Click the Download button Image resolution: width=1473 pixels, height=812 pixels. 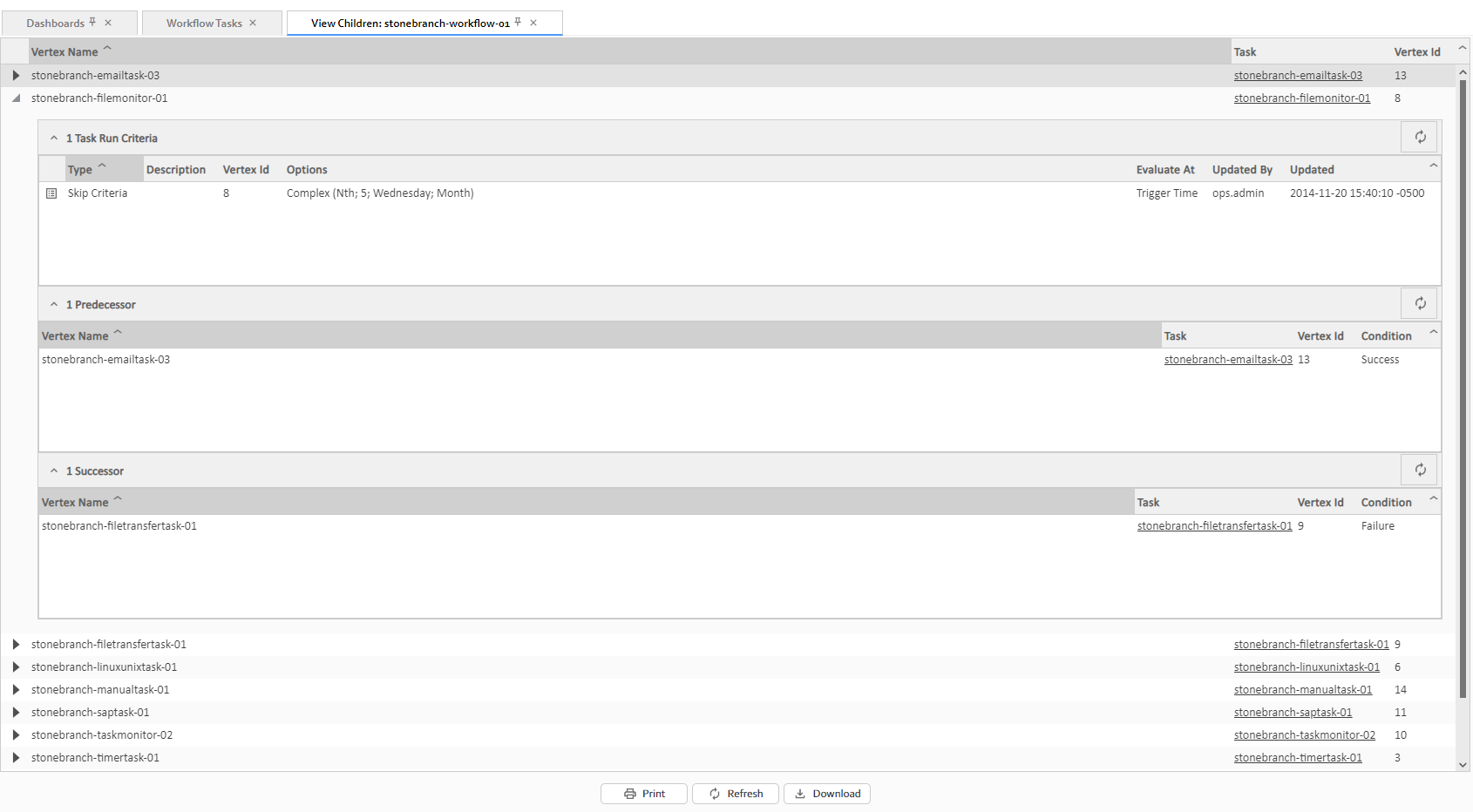[x=827, y=794]
